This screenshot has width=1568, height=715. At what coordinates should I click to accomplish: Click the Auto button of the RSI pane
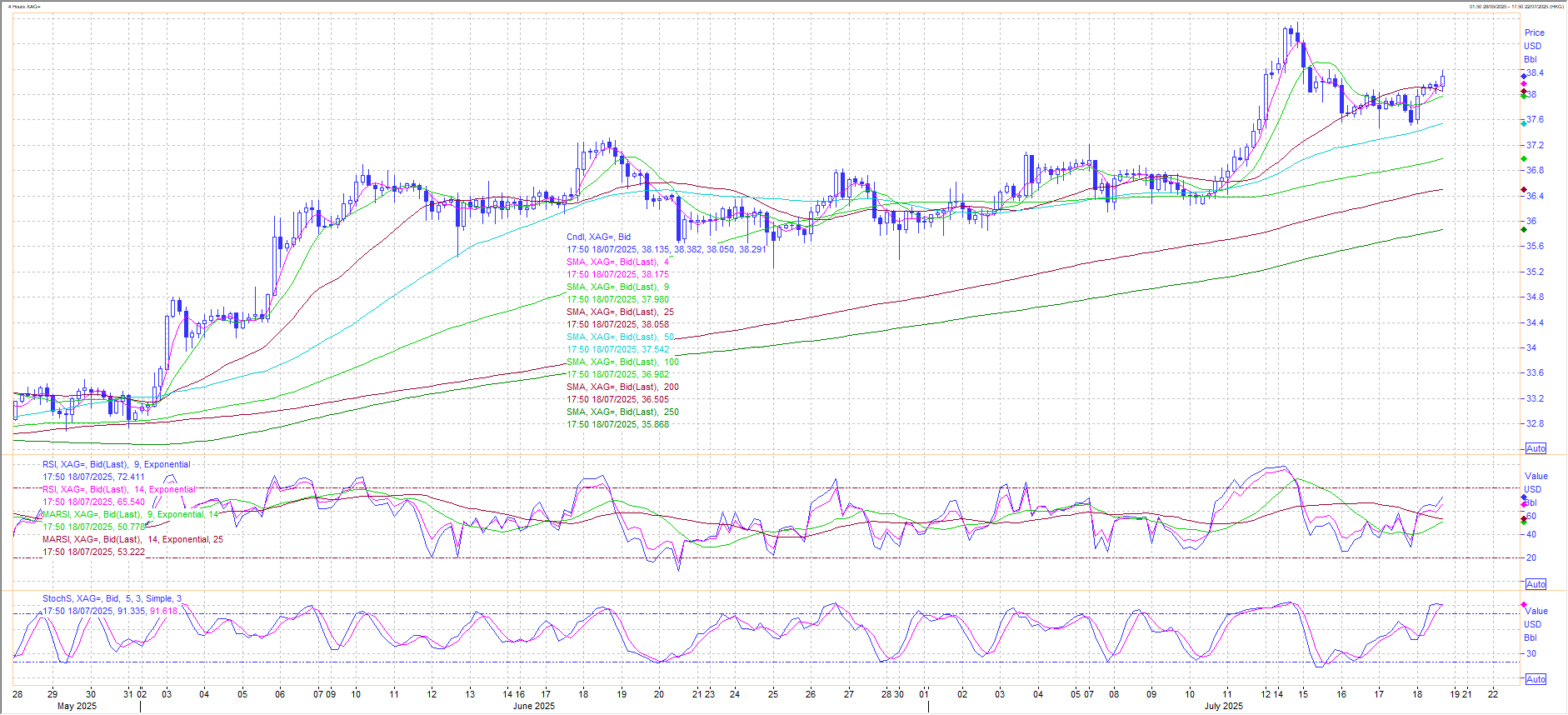pos(1536,584)
